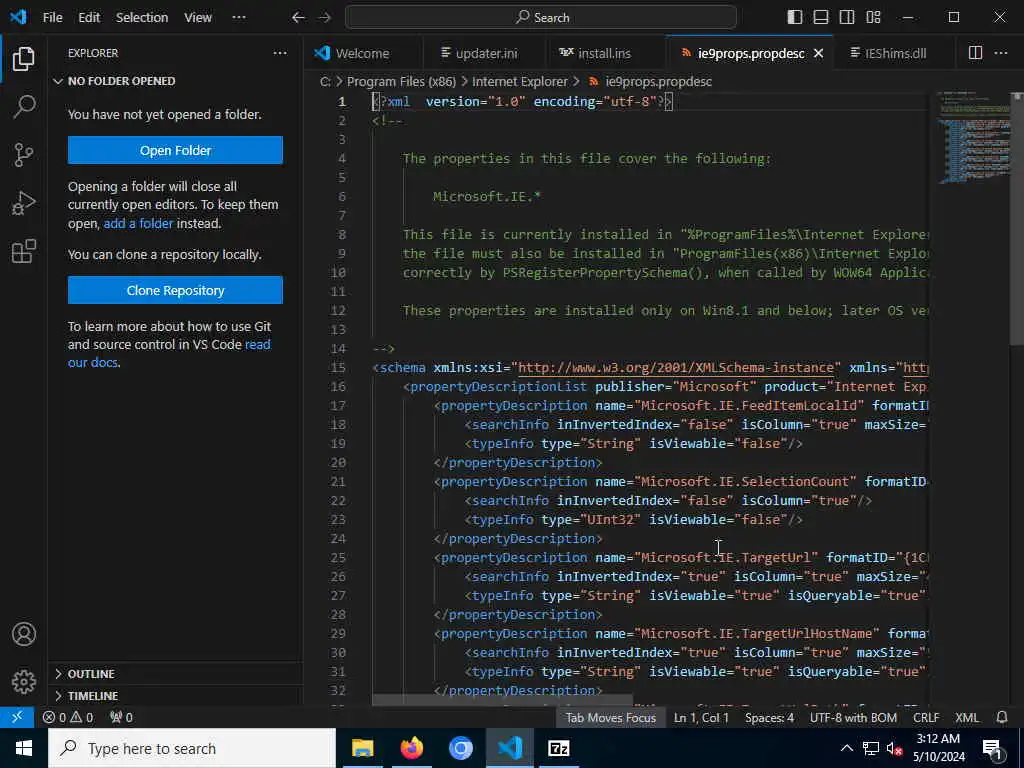Open the Selection menu
Viewport: 1024px width, 768px height.
142,18
